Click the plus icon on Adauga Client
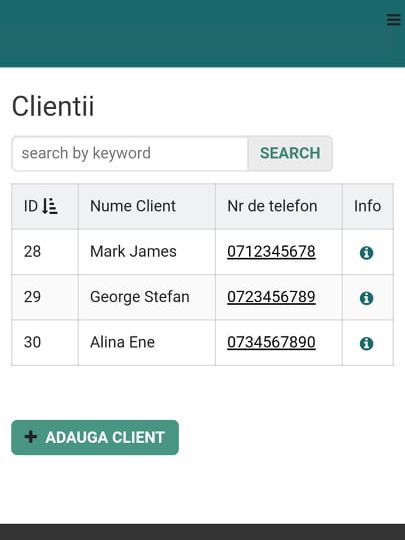The width and height of the screenshot is (405, 540). [x=31, y=437]
